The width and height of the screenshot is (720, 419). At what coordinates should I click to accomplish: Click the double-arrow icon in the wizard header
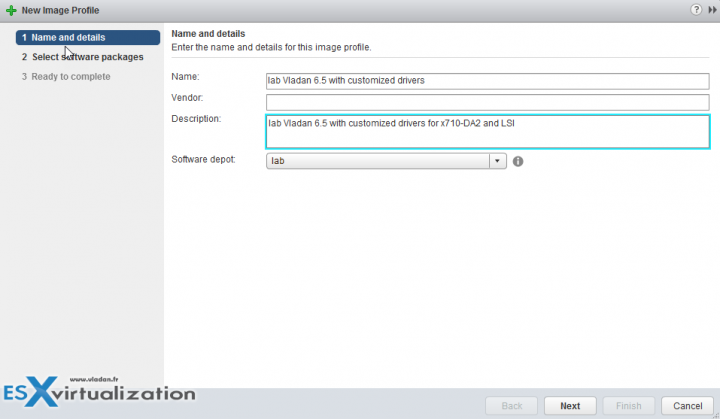[712, 10]
